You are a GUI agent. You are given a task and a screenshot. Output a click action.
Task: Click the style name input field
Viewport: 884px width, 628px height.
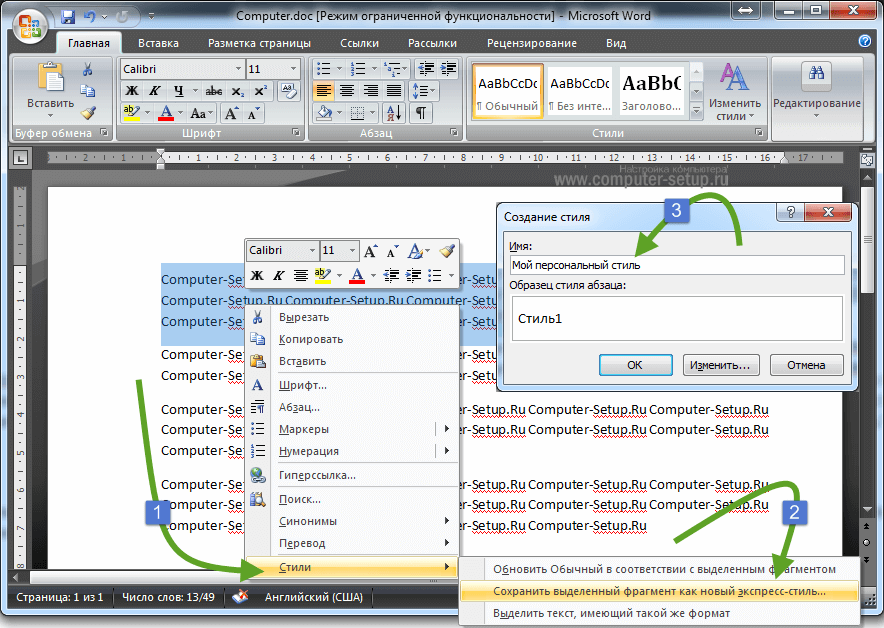[677, 265]
